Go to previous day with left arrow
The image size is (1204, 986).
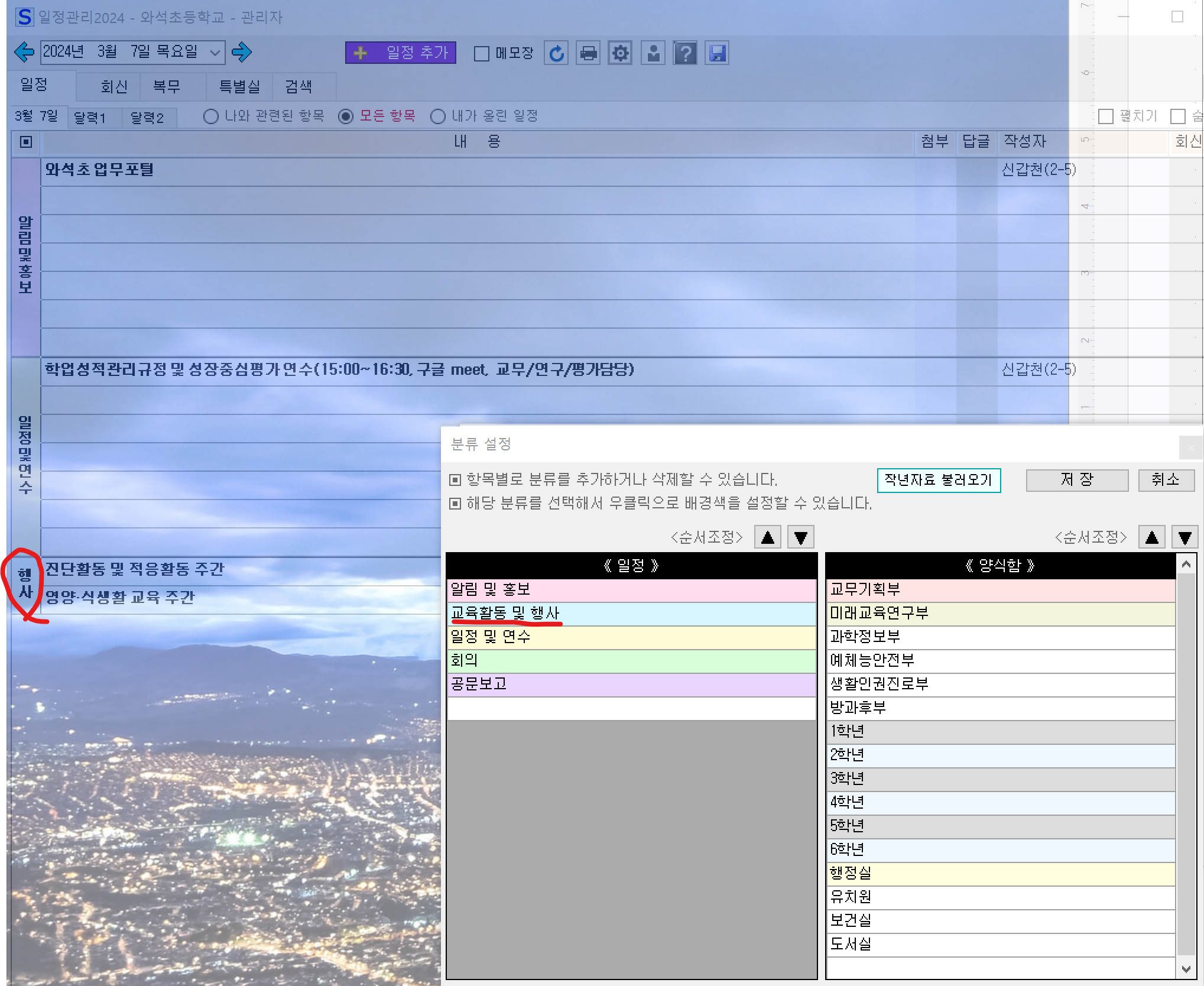point(24,52)
